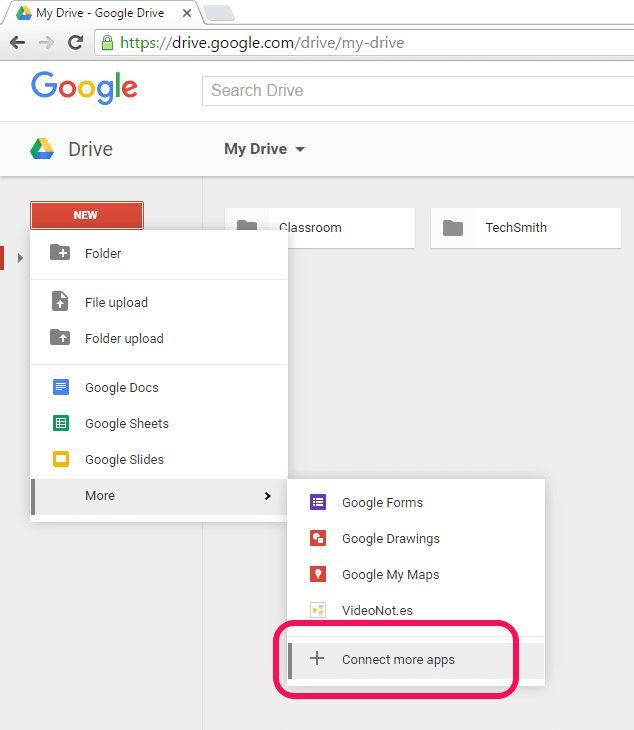Choose Folder upload menu item
634x730 pixels.
[159, 338]
